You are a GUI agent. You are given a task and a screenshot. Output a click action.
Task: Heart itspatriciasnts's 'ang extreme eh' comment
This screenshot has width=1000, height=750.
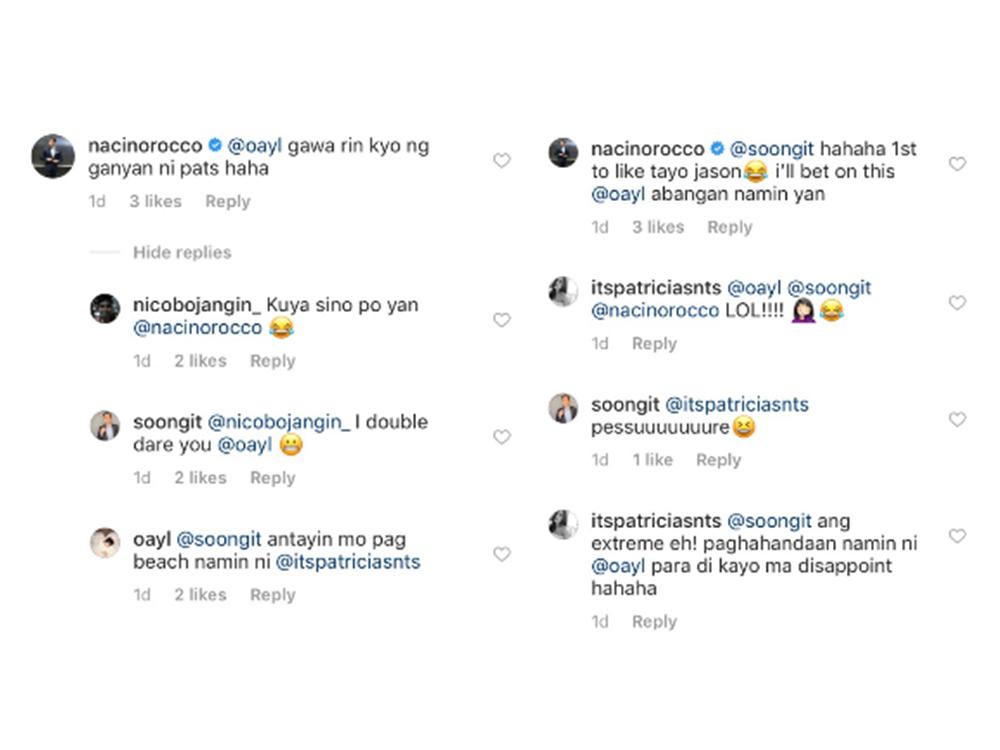(x=957, y=537)
